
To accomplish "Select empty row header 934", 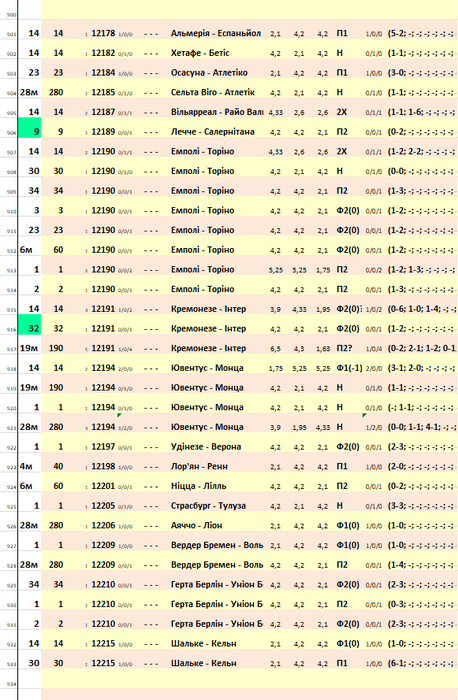I will coord(11,684).
